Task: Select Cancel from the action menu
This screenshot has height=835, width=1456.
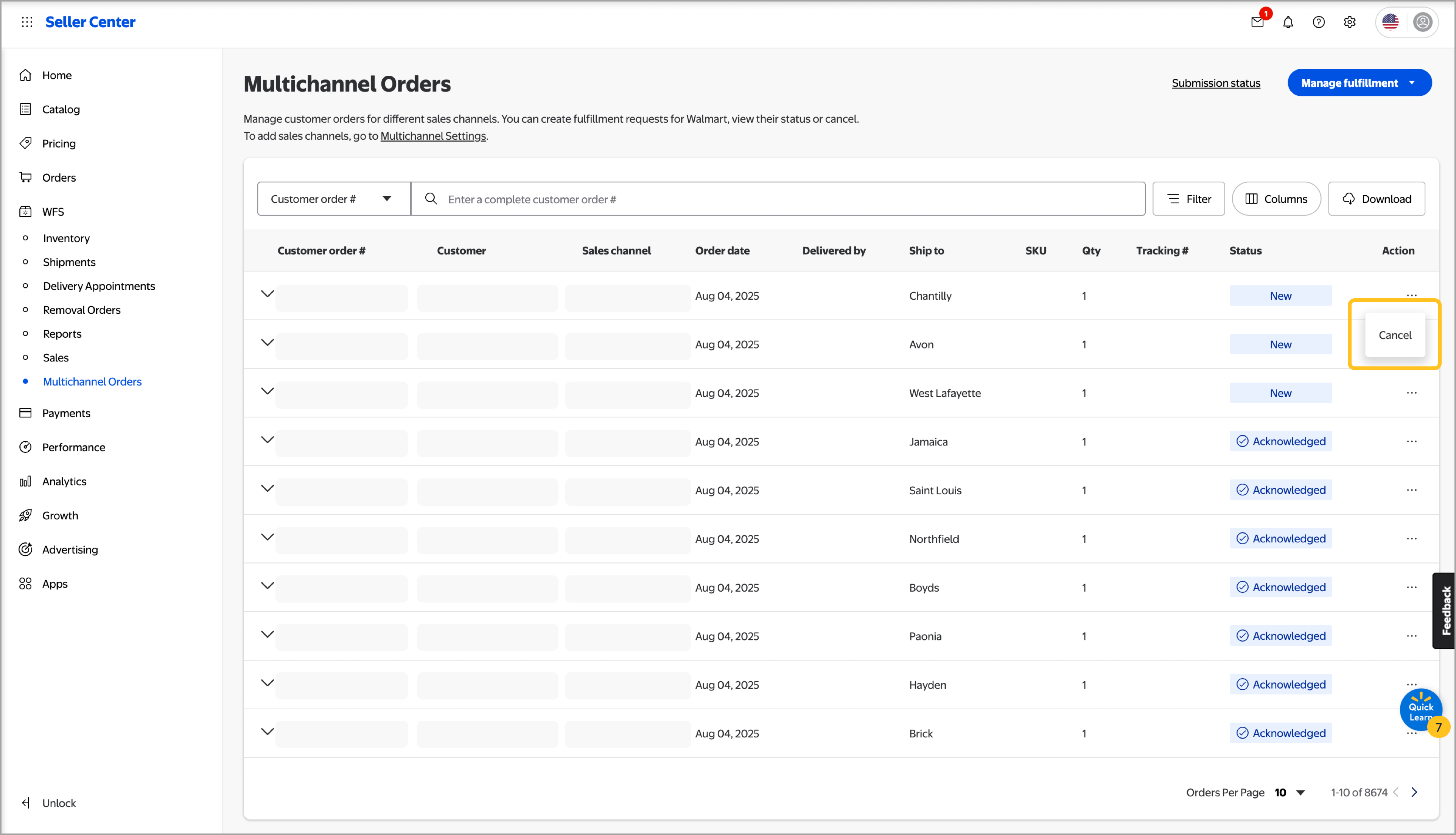Action: (1395, 335)
